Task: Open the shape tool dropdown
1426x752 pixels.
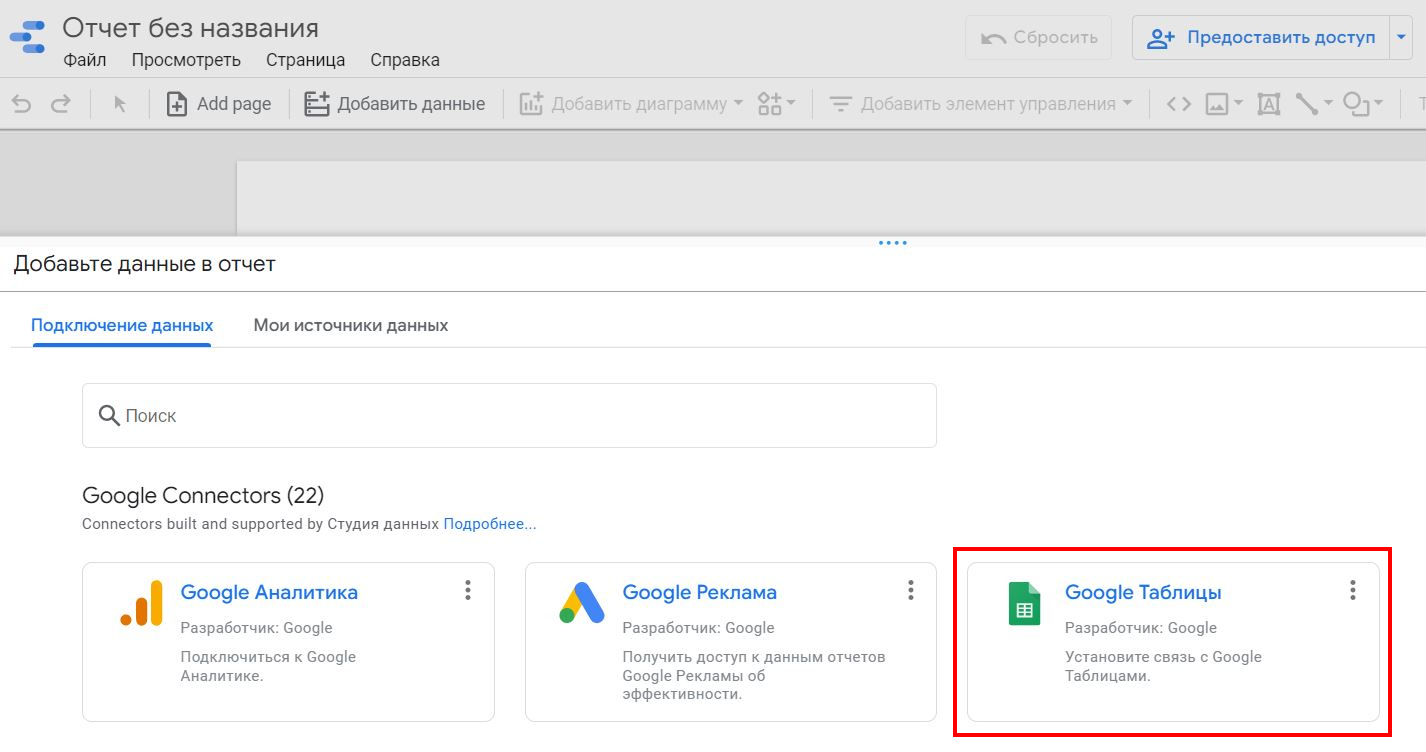Action: (1363, 104)
